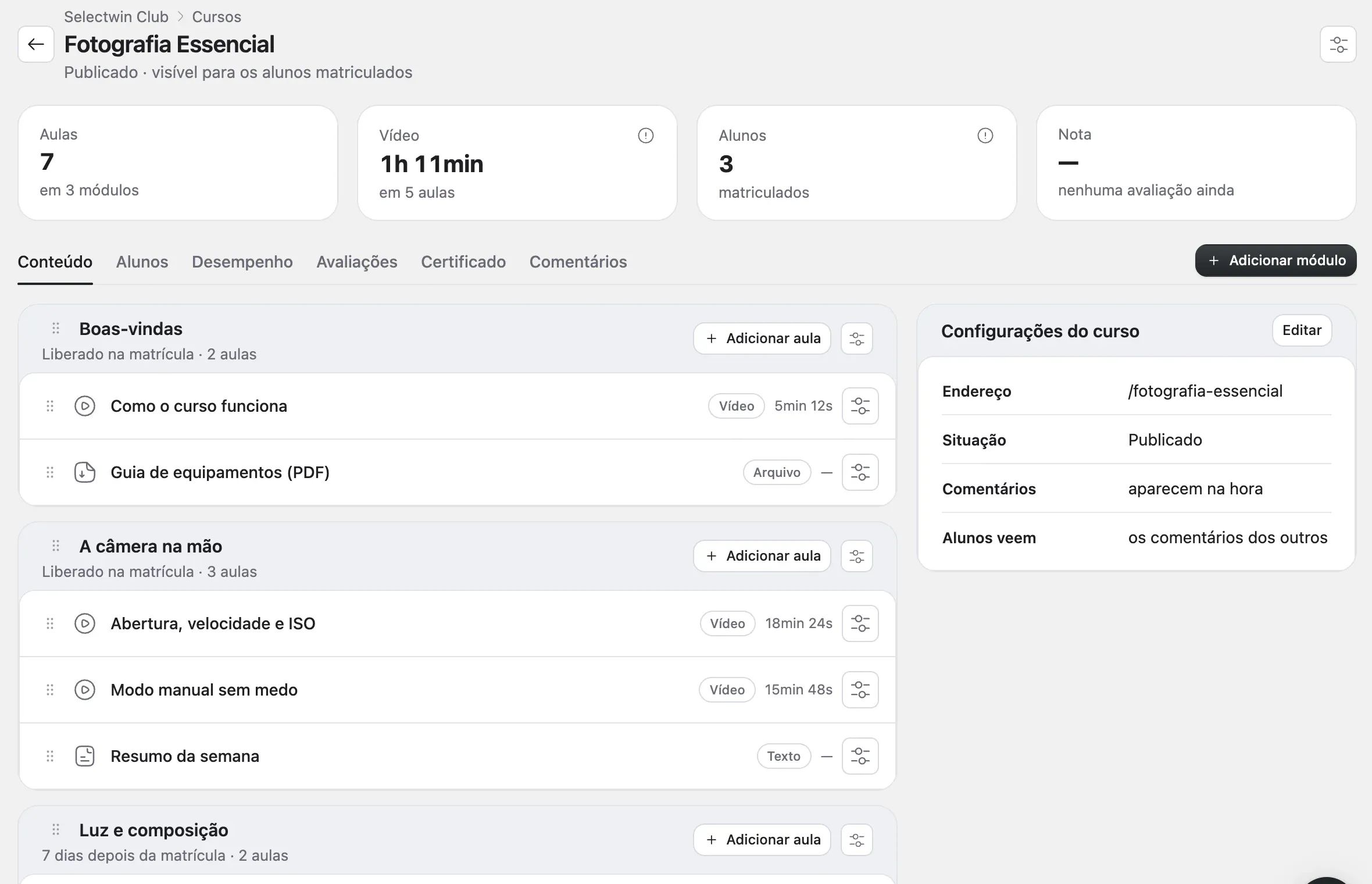The height and width of the screenshot is (884, 1372).
Task: Select the Conteúdo tab
Action: pyautogui.click(x=55, y=262)
